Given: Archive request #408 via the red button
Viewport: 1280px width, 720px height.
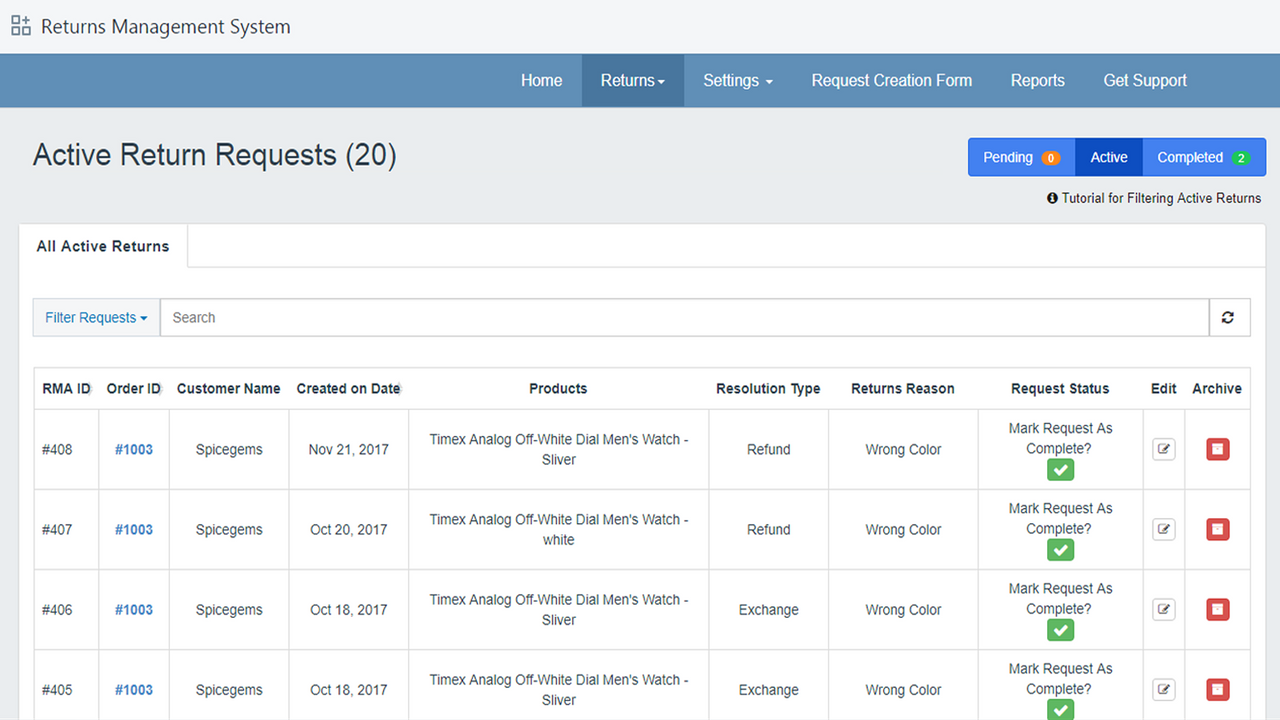Looking at the screenshot, I should 1217,449.
